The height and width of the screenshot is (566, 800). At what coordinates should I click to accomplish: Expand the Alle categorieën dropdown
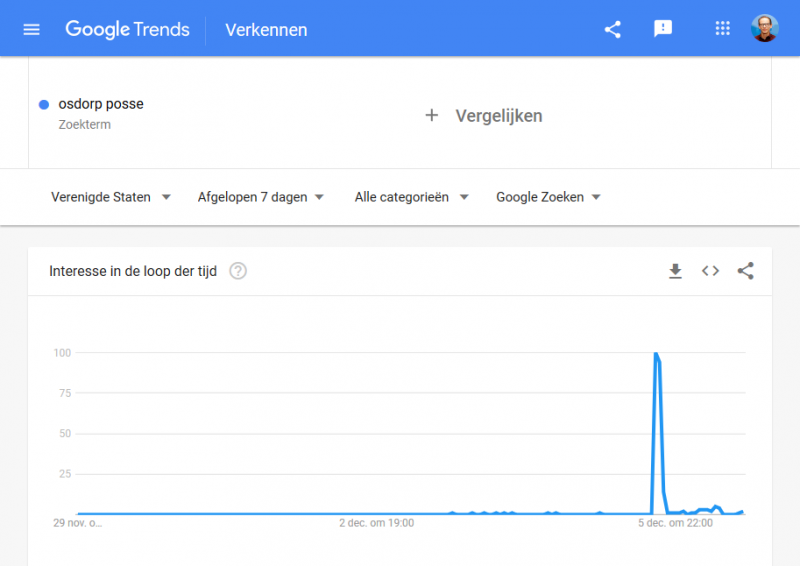tap(411, 197)
